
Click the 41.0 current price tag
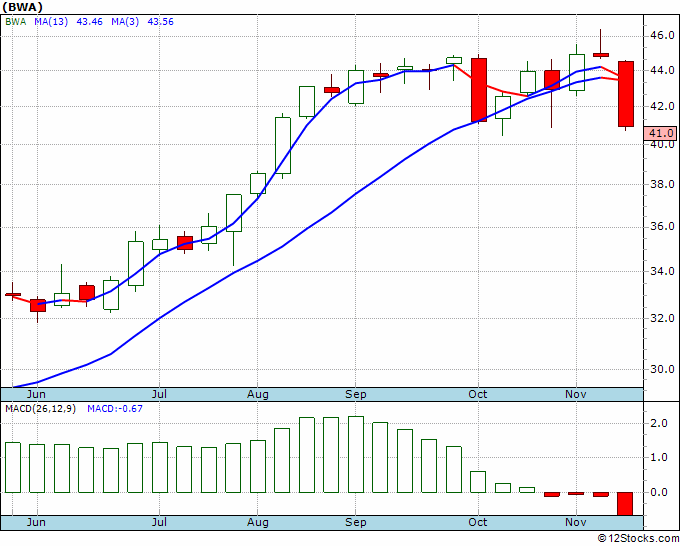(660, 133)
